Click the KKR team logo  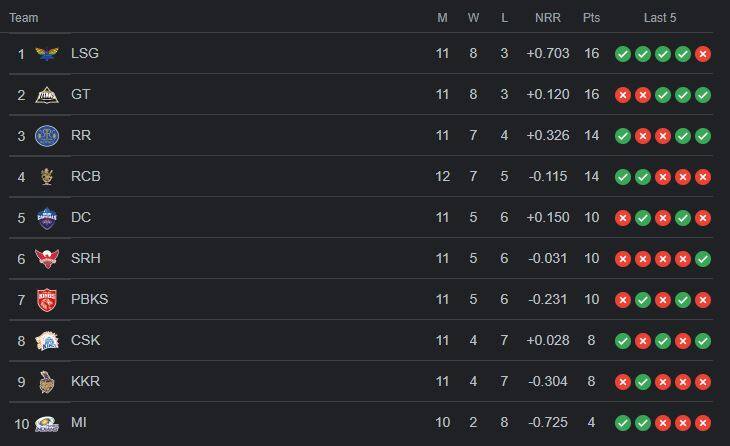[x=47, y=382]
